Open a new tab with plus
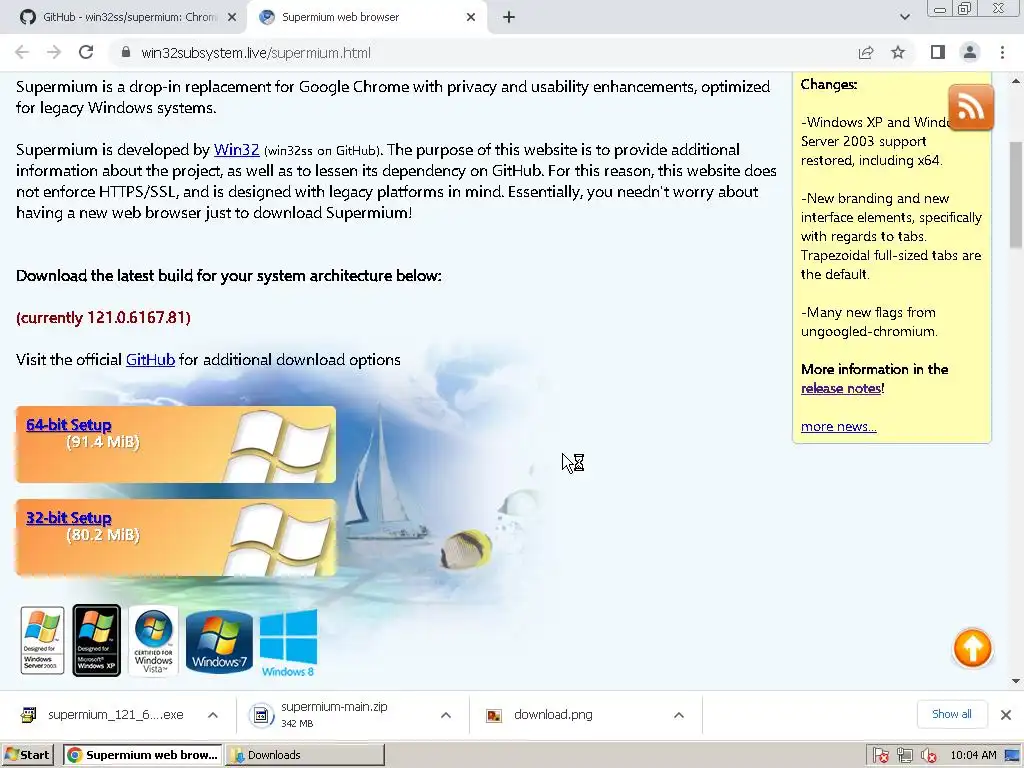This screenshot has width=1024, height=768. tap(509, 17)
